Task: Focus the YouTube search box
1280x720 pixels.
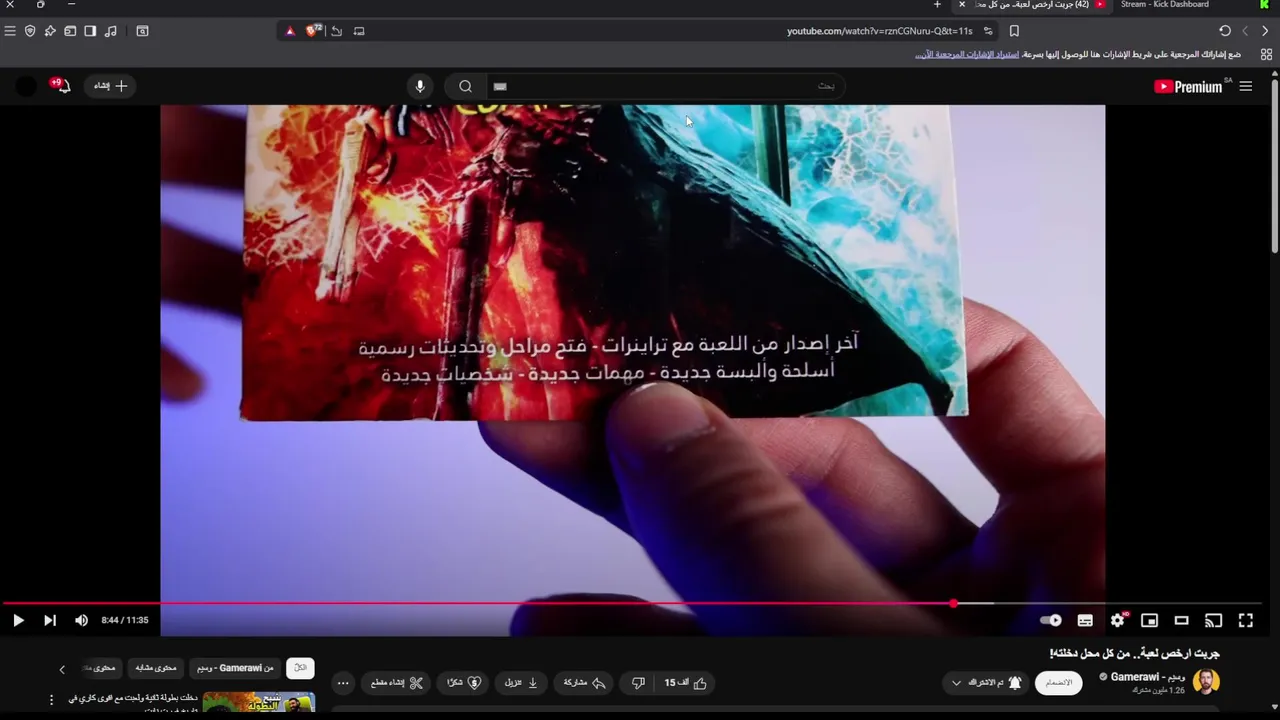Action: tap(665, 86)
